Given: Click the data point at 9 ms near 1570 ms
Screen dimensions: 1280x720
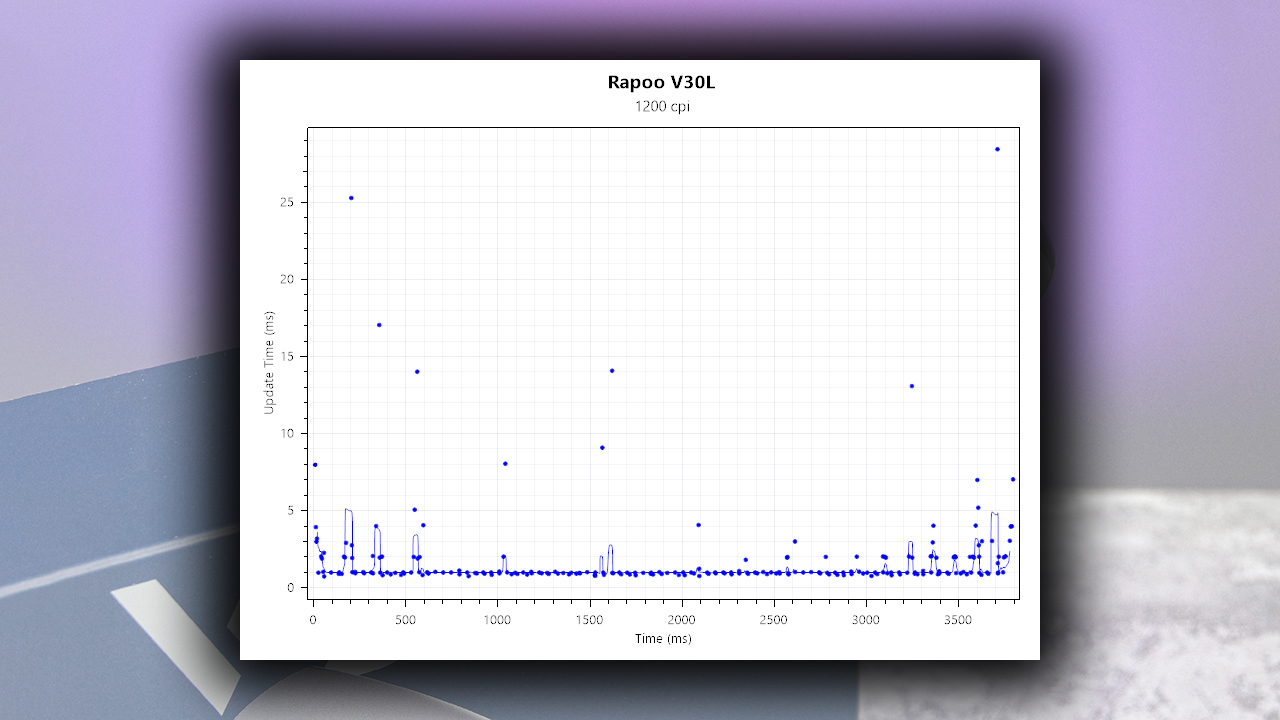Looking at the screenshot, I should (x=602, y=448).
